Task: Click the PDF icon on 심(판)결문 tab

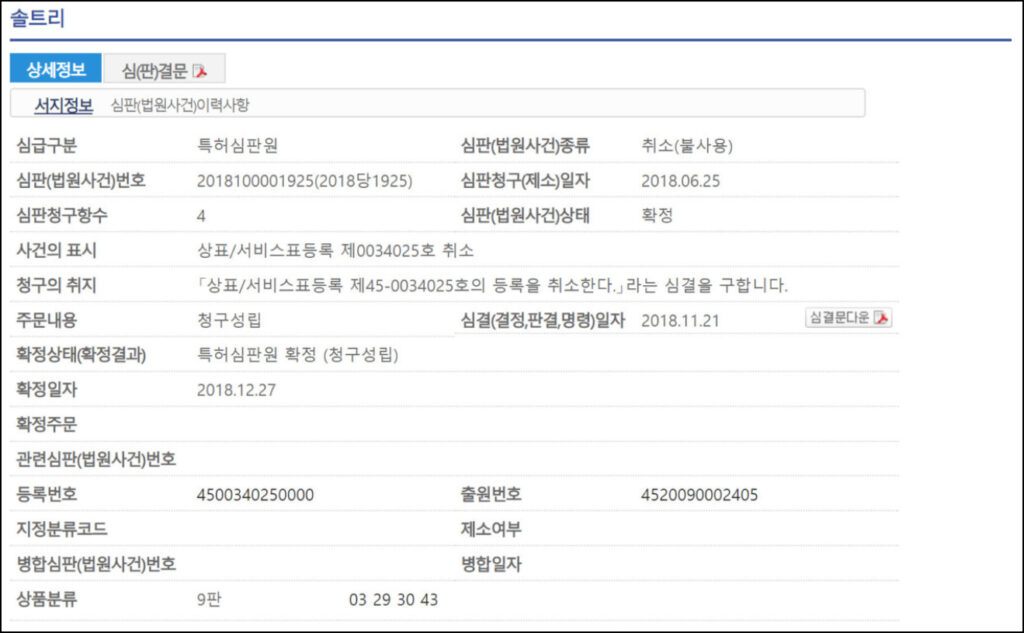Action: [200, 70]
